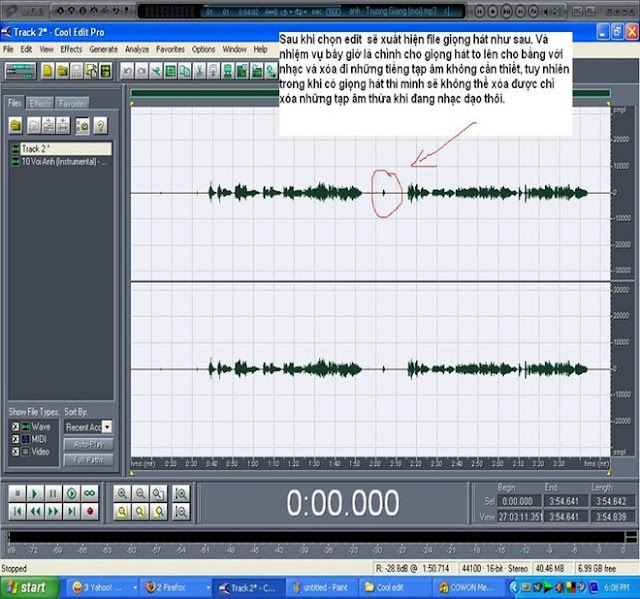
Task: Click the level meter bar above the dB scale
Action: (x=317, y=537)
